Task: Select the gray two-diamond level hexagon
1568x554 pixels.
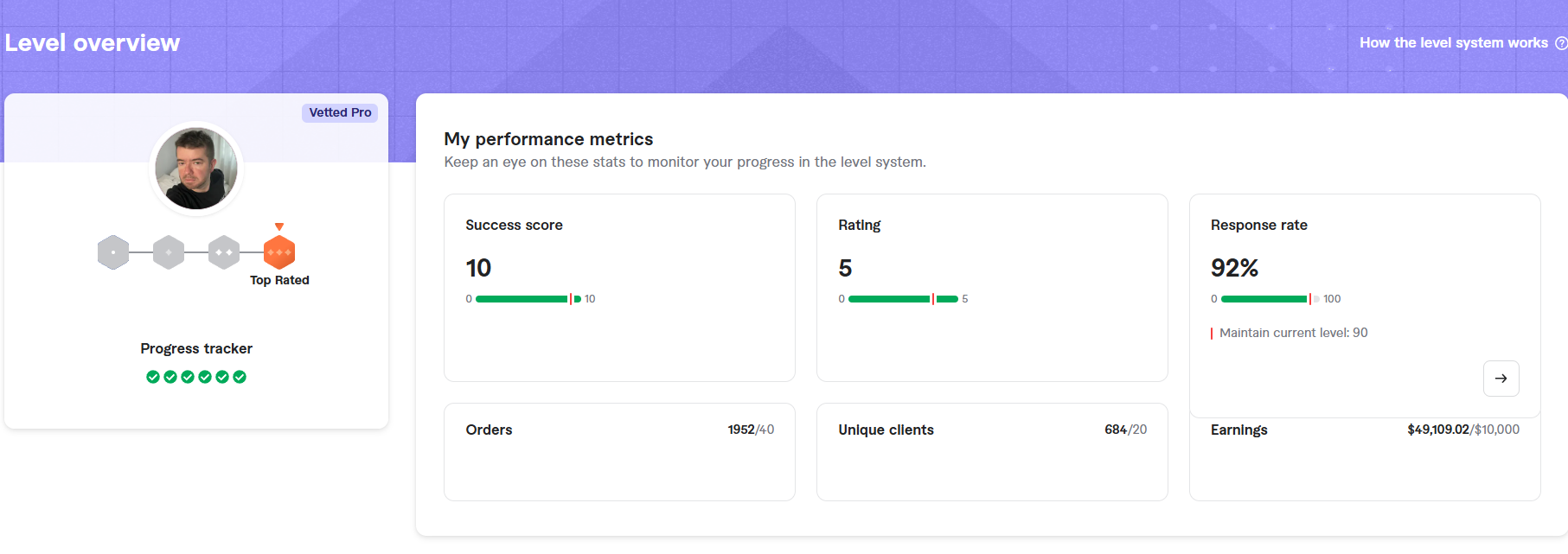Action: tap(224, 252)
